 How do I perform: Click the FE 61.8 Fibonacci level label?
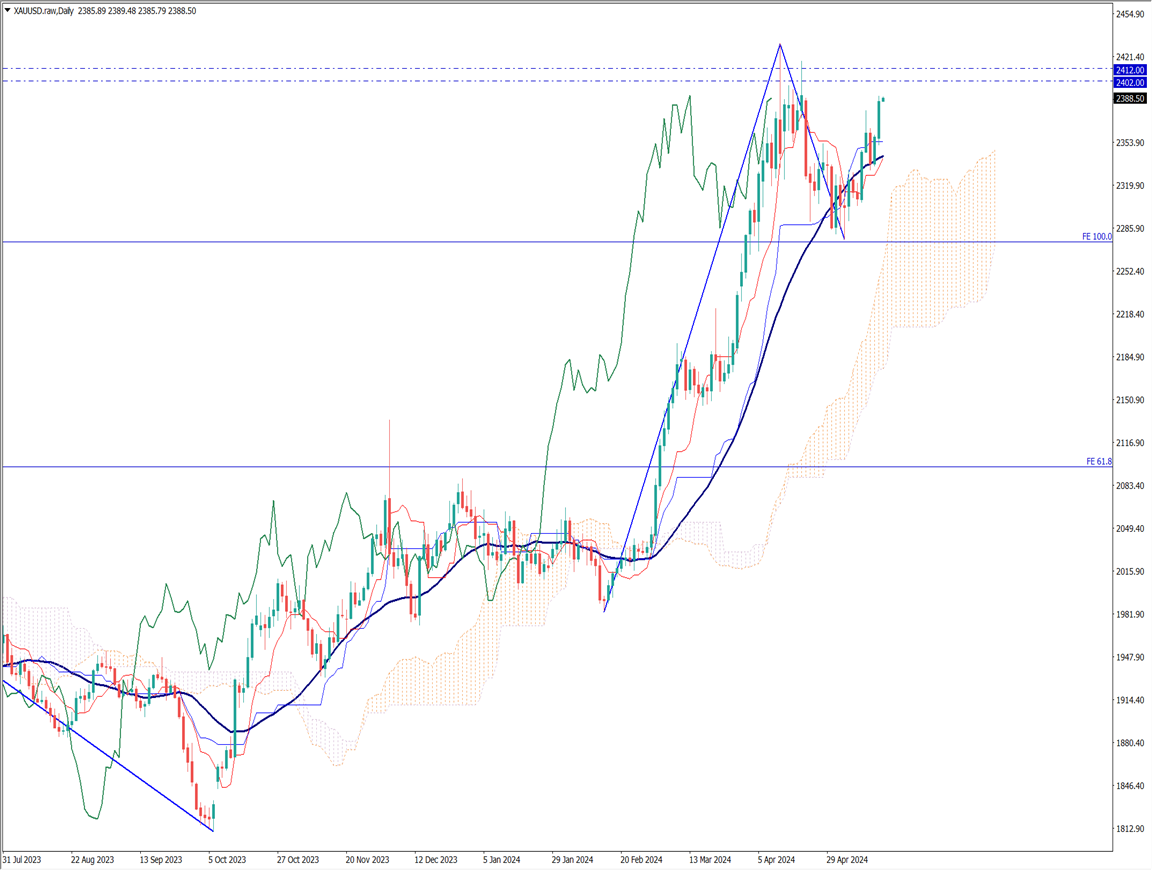[x=1098, y=462]
